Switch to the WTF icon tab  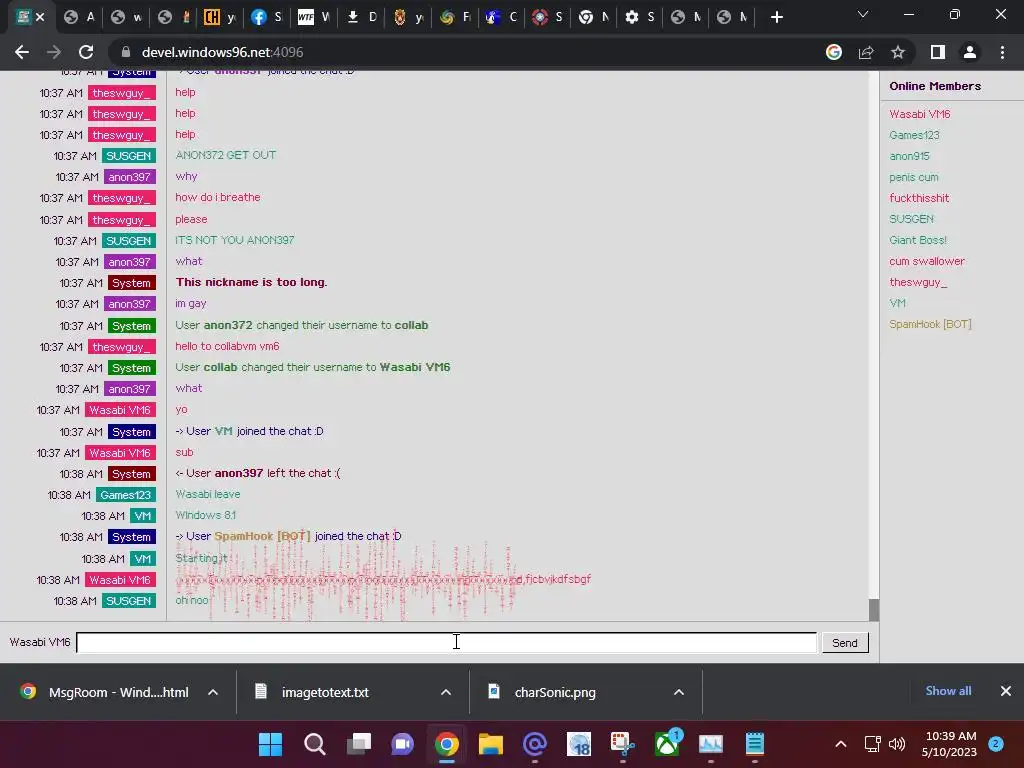313,18
